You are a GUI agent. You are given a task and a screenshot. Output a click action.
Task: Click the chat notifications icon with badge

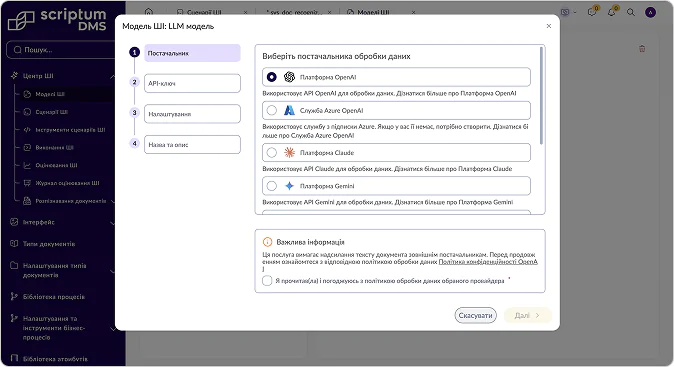click(592, 12)
